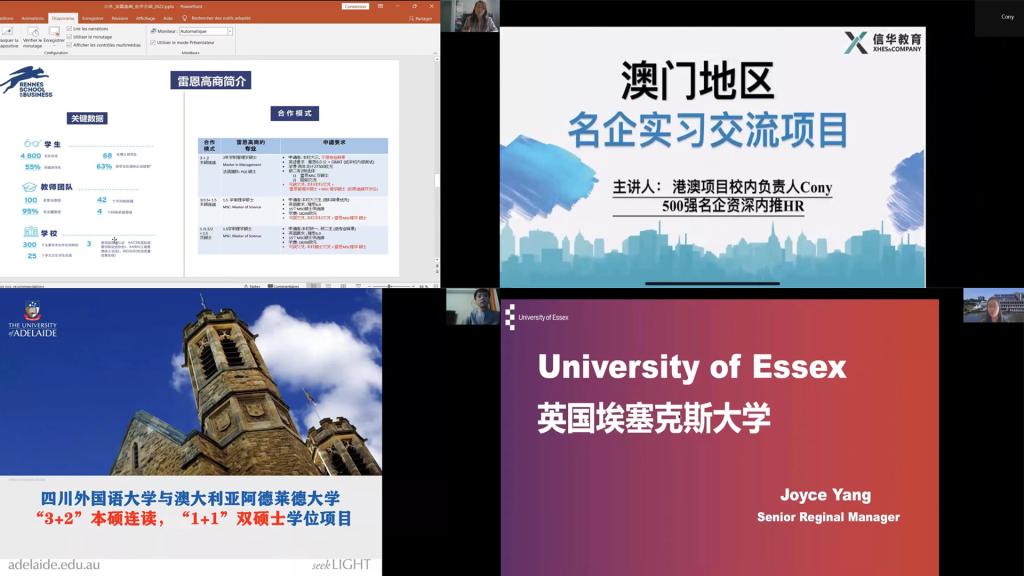1024x576 pixels.
Task: Click the Partager share icon
Action: [419, 18]
